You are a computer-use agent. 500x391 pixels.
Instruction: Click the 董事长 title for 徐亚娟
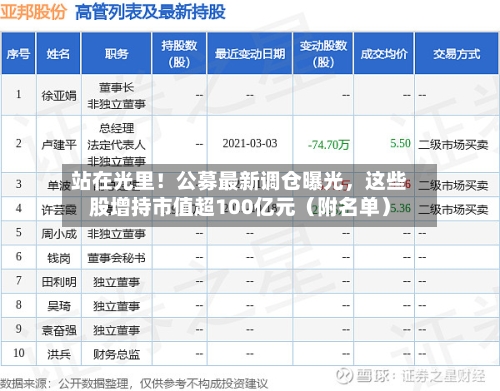(x=116, y=87)
